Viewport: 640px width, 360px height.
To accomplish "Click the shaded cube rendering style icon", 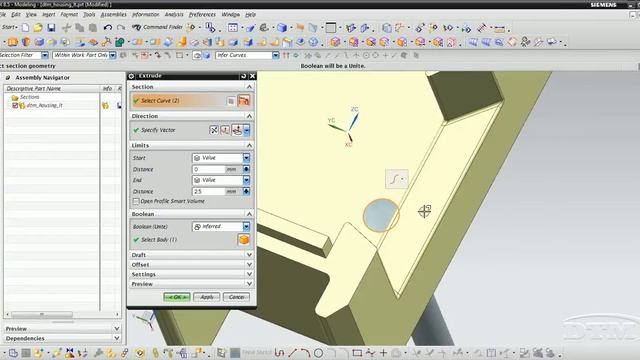I will [x=282, y=28].
